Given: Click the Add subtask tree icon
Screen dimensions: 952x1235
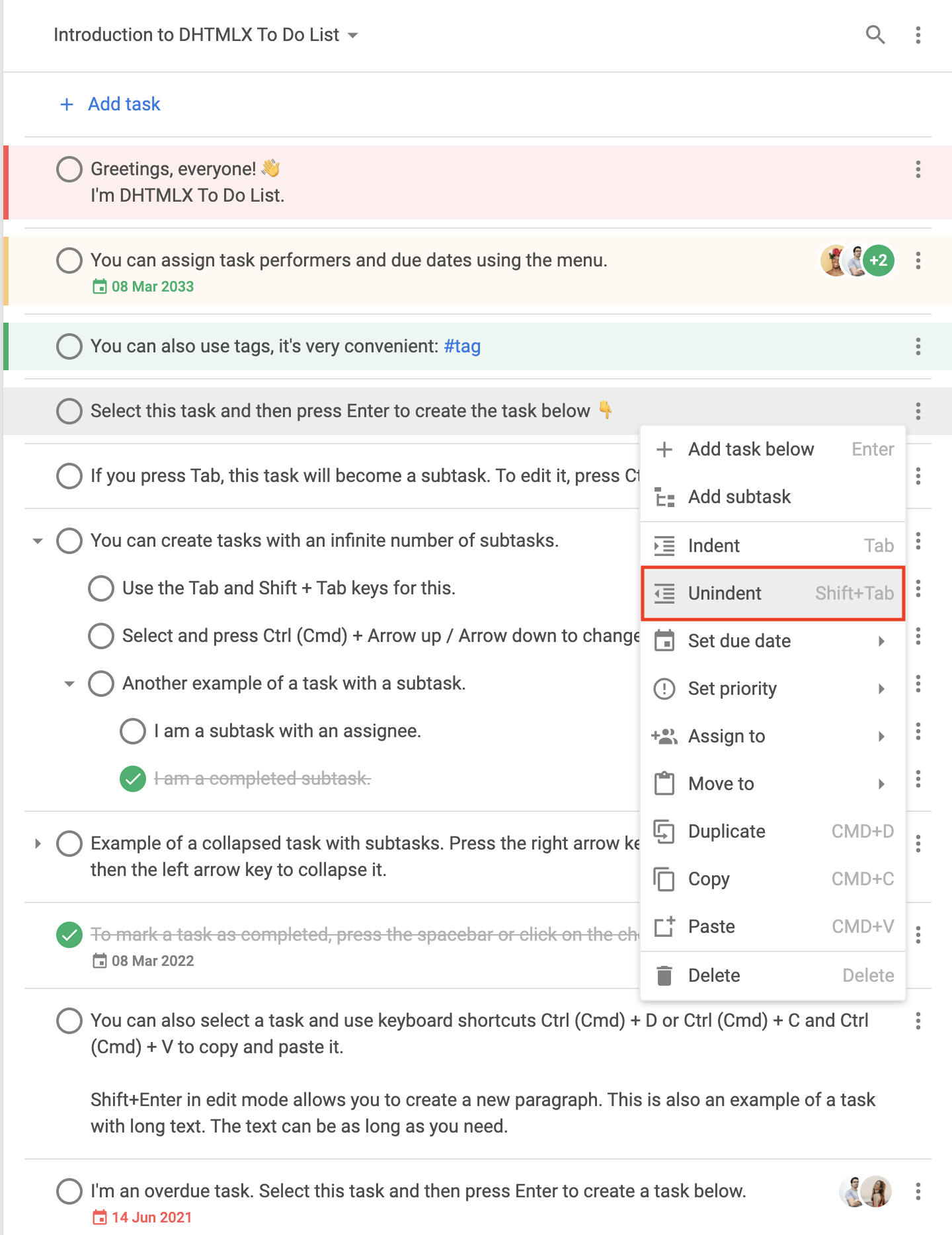Looking at the screenshot, I should click(664, 497).
